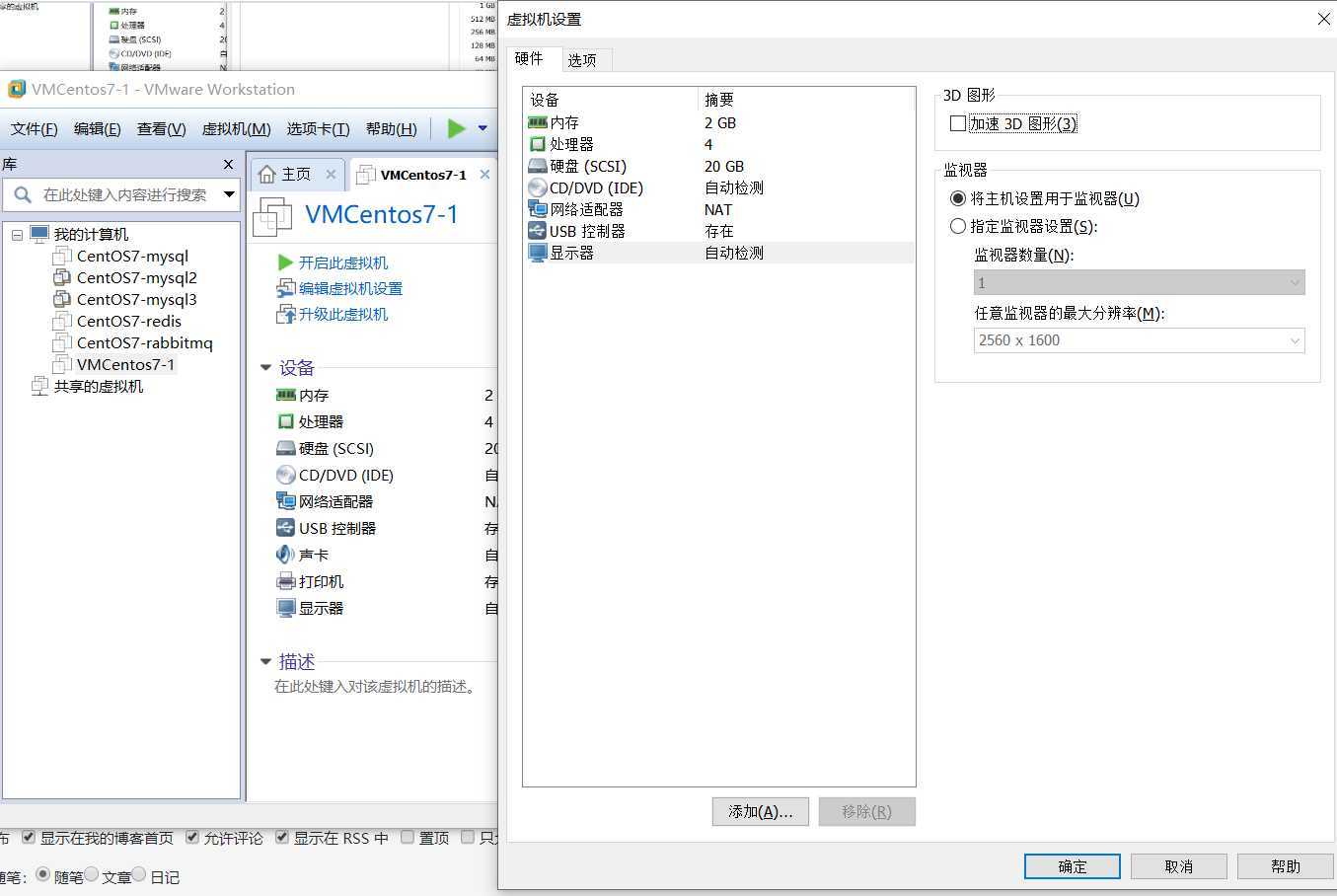This screenshot has width=1337, height=896.
Task: Click the CD/DVD (IDE) icon in VM summary
Action: click(286, 475)
